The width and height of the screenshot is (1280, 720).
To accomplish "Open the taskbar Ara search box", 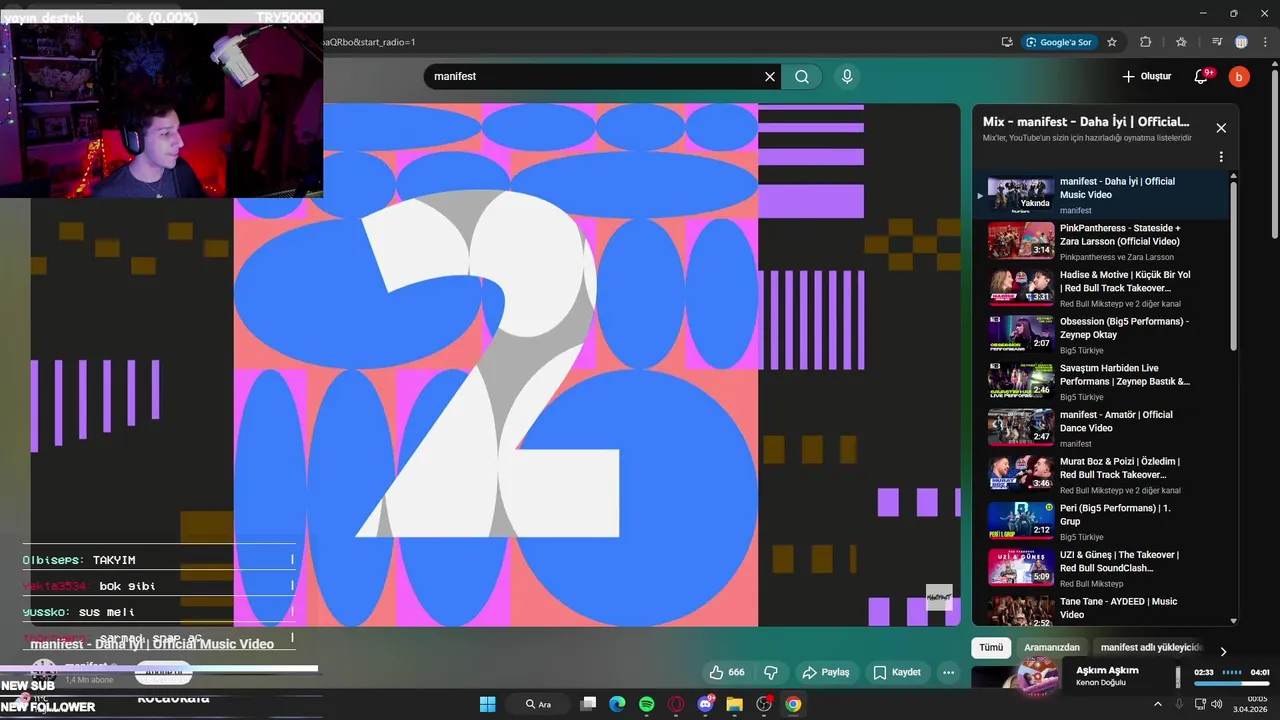I will [539, 704].
